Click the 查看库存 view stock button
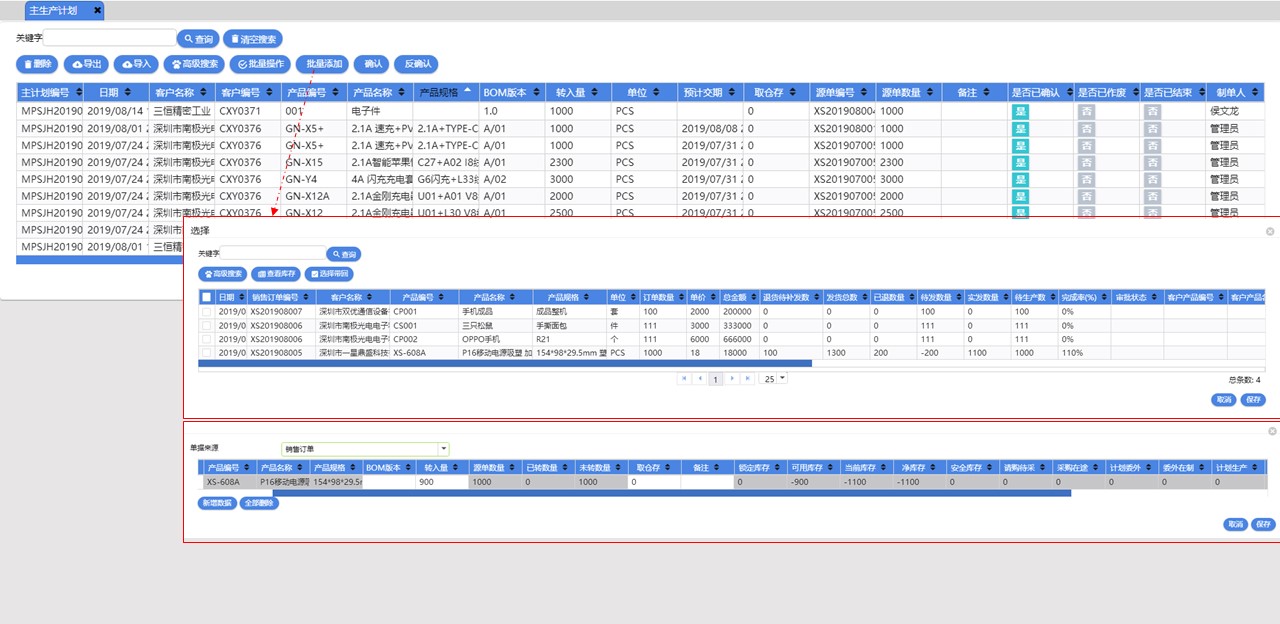The image size is (1280, 624). pos(276,273)
